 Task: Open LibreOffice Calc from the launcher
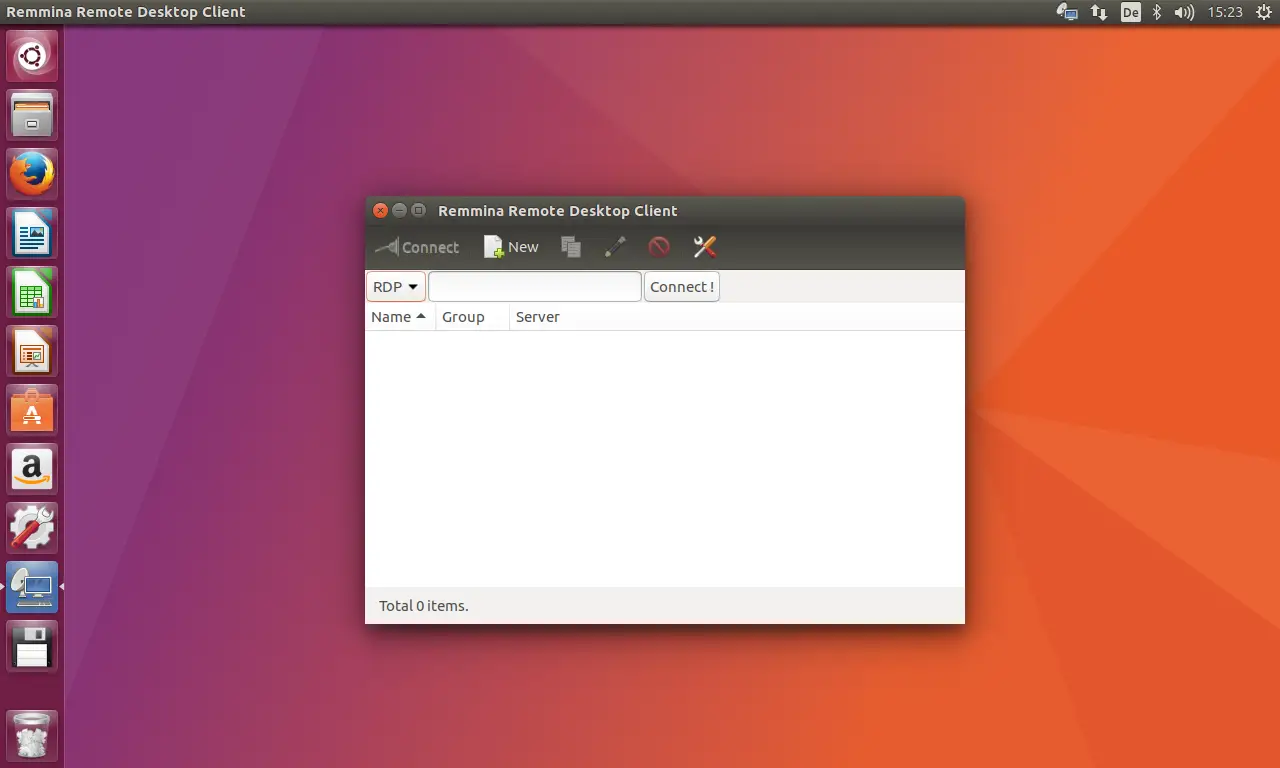pos(31,291)
